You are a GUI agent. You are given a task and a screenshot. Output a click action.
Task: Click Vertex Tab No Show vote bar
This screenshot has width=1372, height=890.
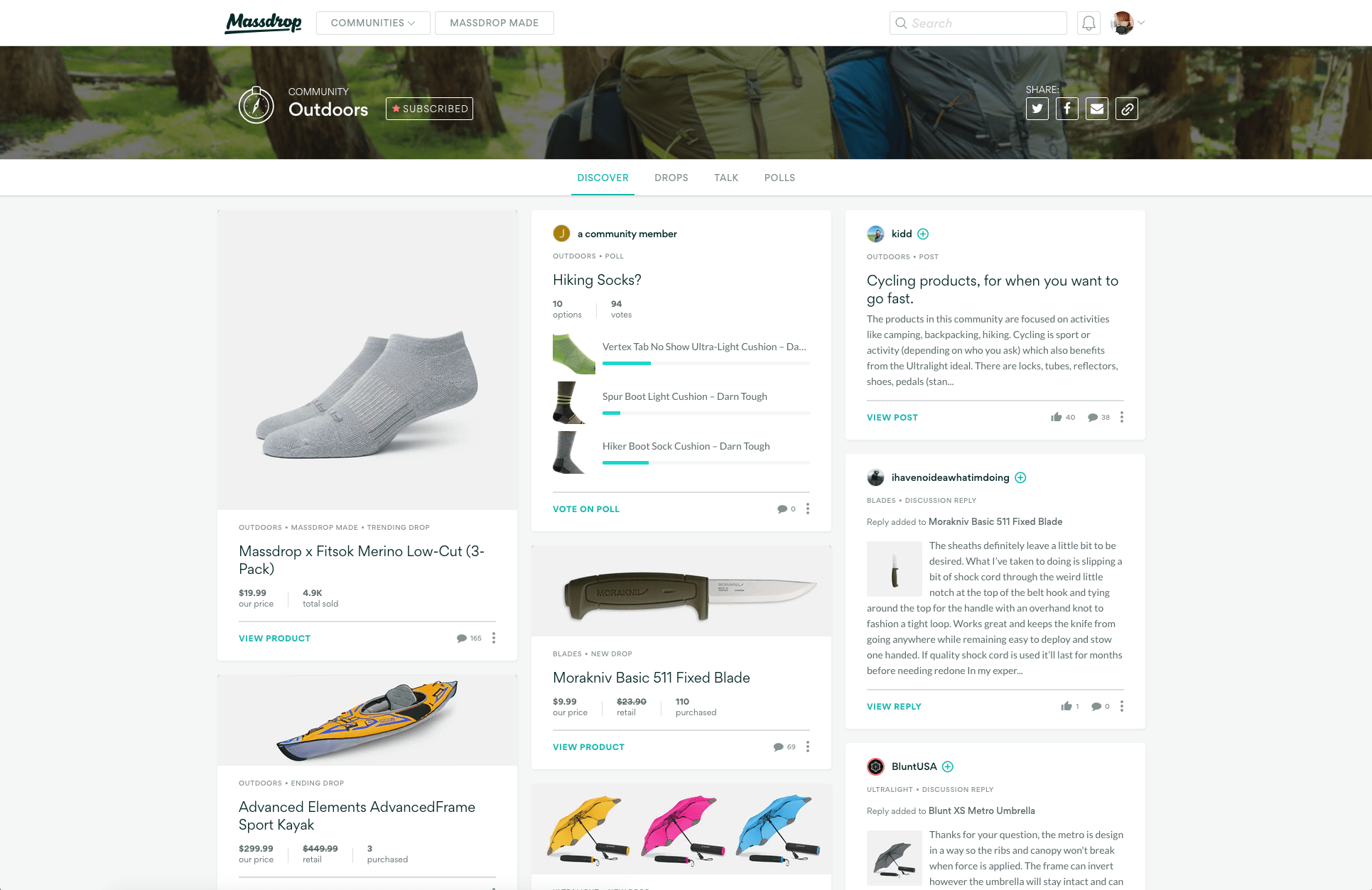pyautogui.click(x=706, y=363)
